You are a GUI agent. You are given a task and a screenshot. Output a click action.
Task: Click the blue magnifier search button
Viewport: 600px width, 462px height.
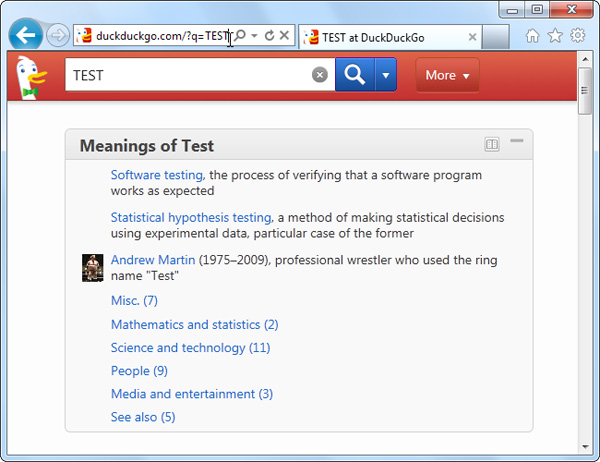point(354,75)
